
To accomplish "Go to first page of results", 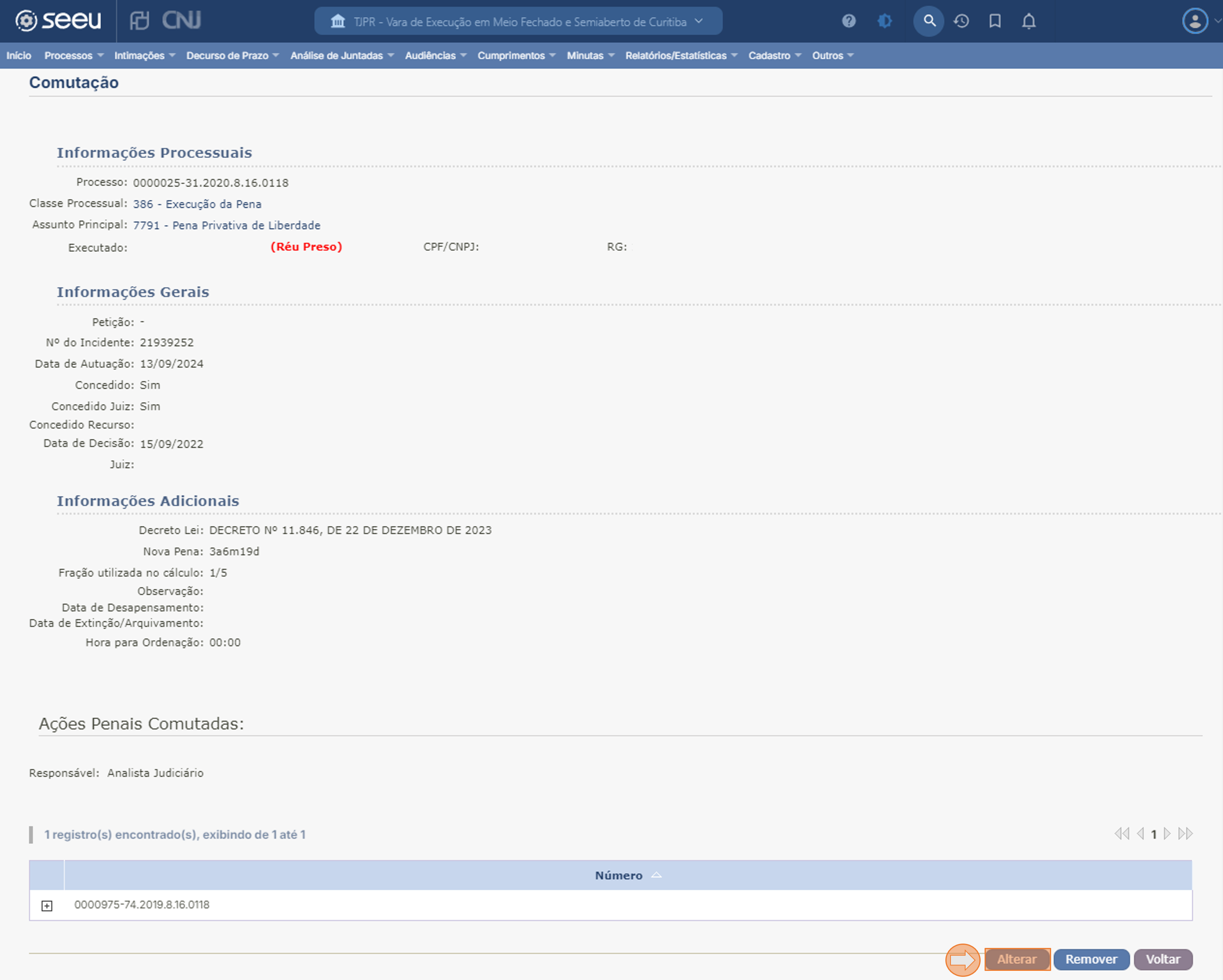I will pos(1122,833).
